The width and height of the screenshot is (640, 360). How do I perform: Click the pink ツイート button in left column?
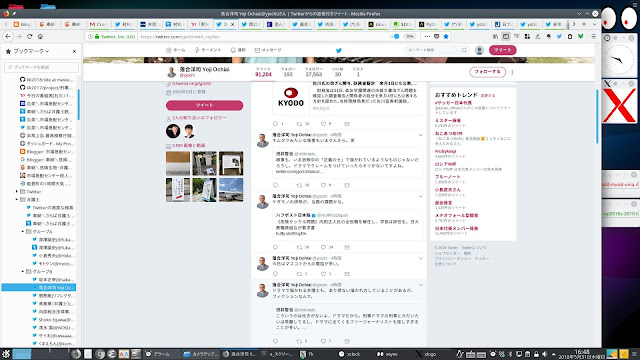[204, 105]
